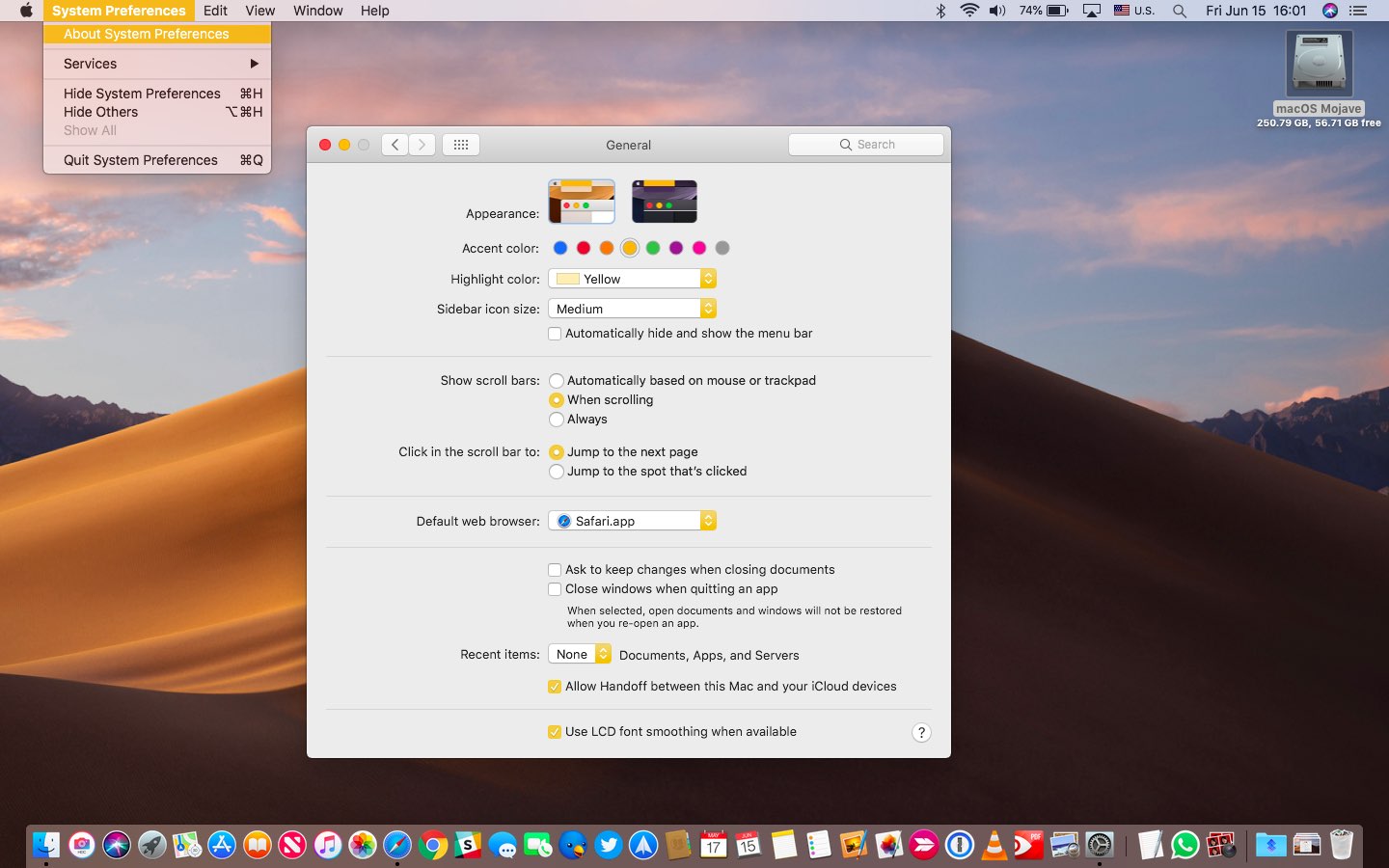Open Notification Center from the menu bar
The image size is (1389, 868).
point(1358,11)
